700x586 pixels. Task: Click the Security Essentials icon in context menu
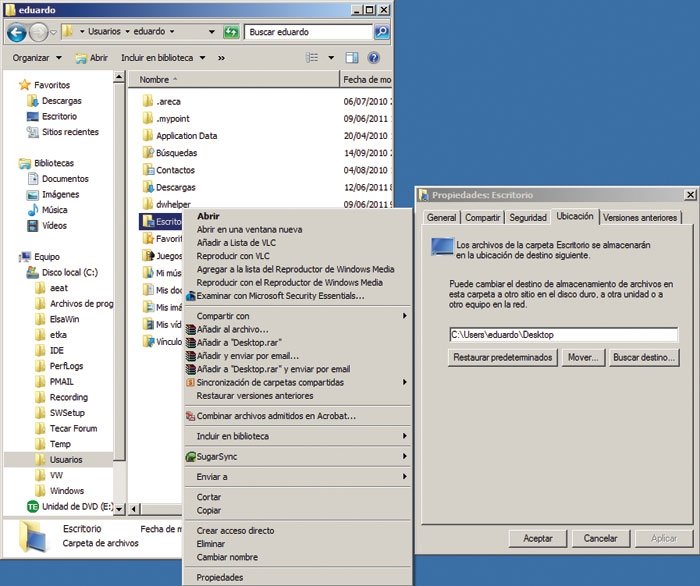191,296
